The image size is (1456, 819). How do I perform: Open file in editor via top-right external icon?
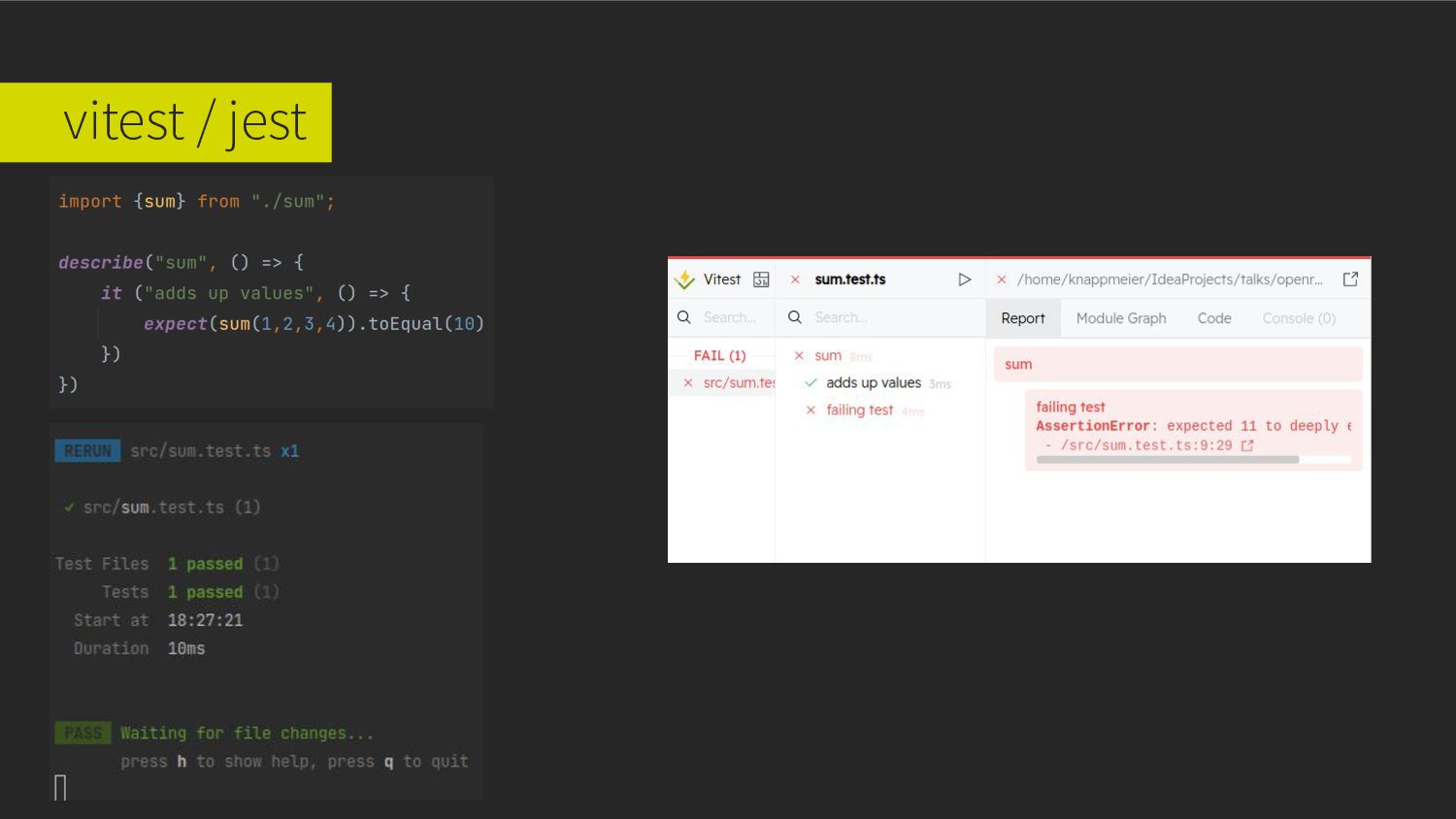click(1350, 279)
